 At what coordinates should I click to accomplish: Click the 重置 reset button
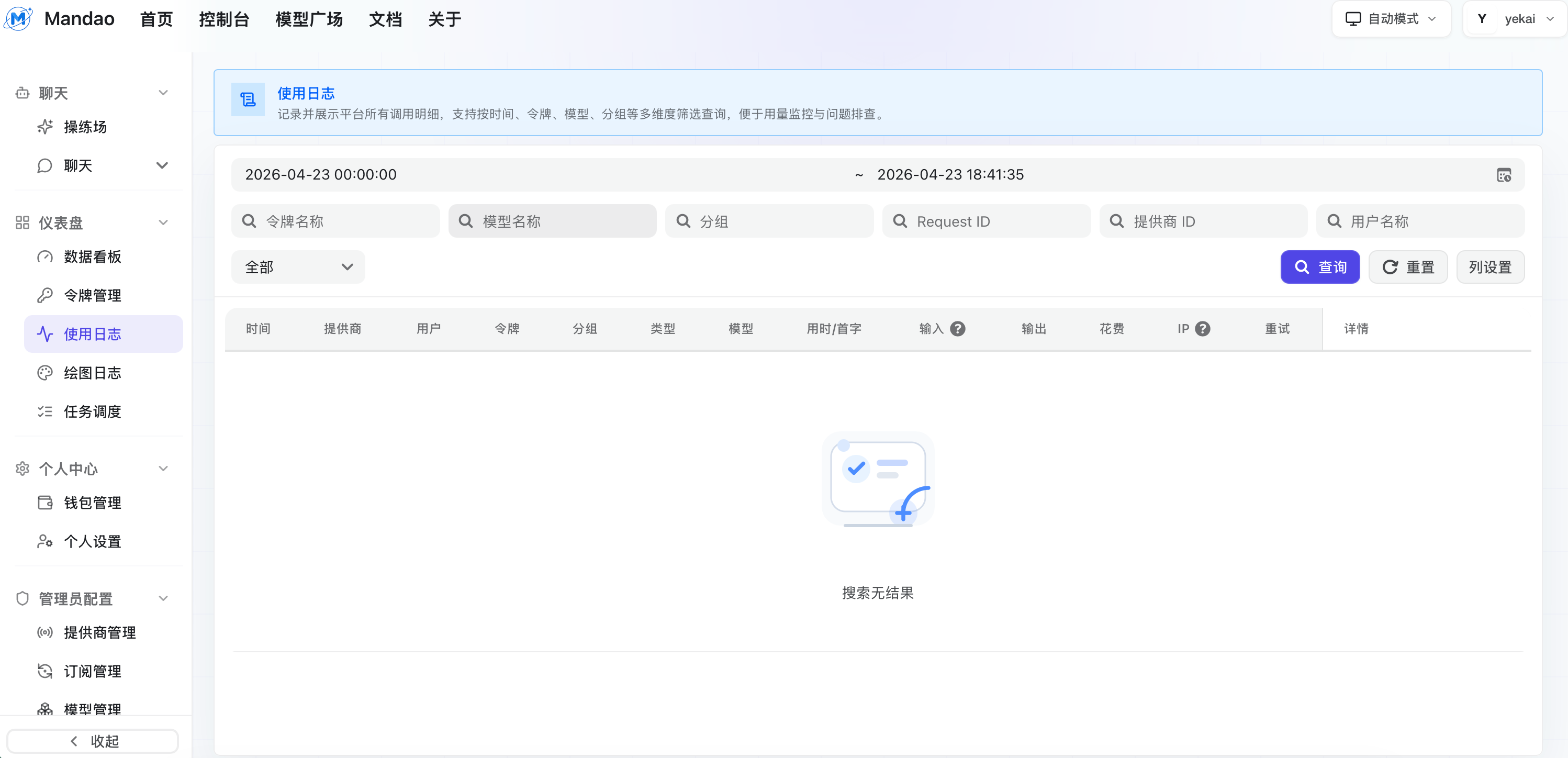coord(1408,267)
